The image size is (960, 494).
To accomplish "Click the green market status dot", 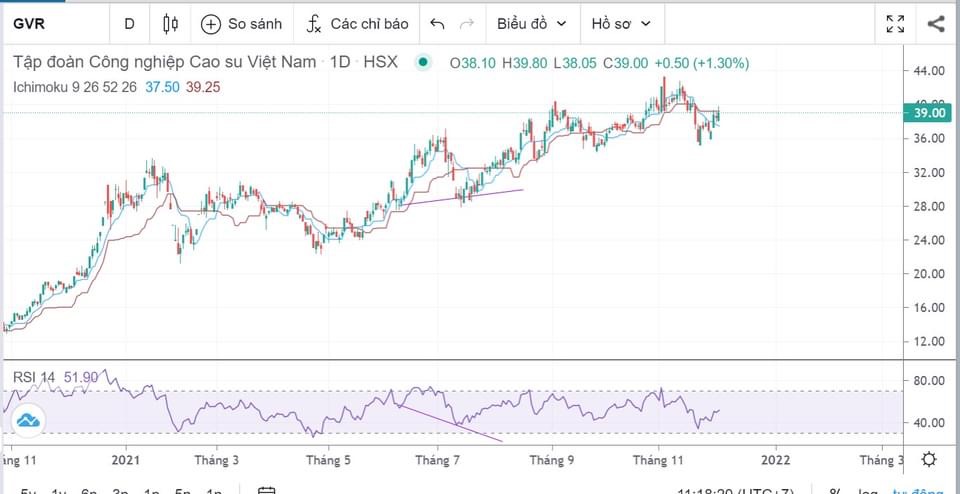I will click(422, 62).
